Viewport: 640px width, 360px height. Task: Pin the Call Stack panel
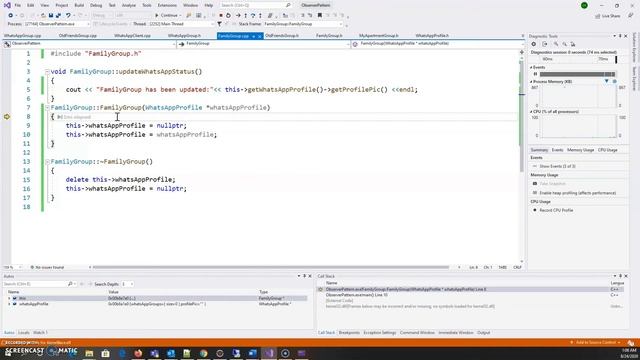620,276
